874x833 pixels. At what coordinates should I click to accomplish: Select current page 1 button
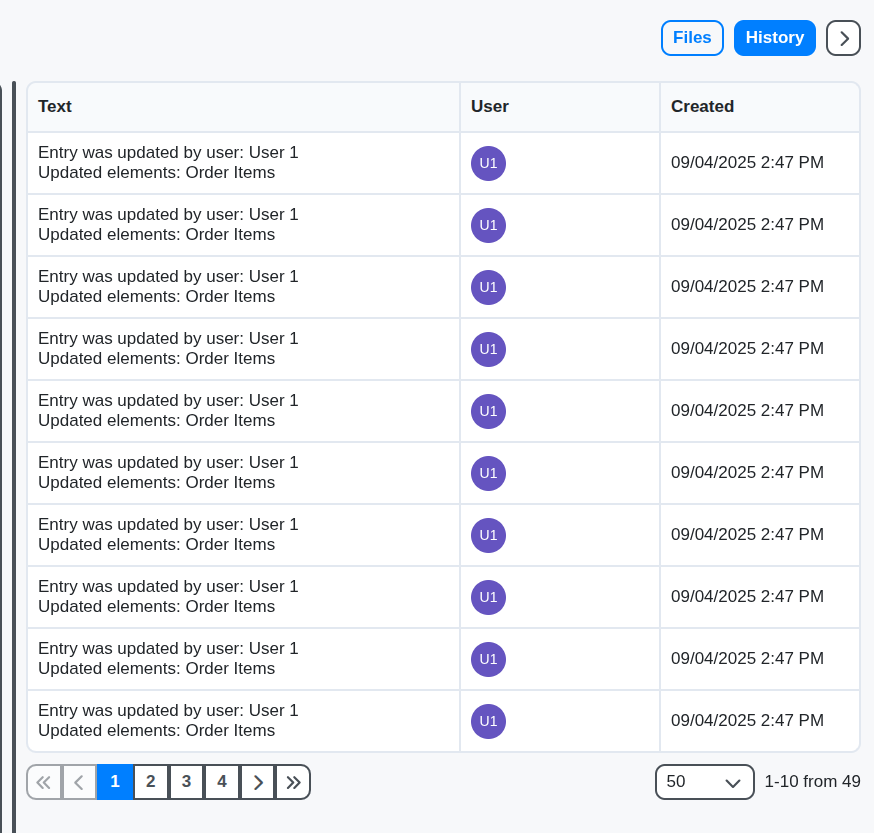coord(115,782)
